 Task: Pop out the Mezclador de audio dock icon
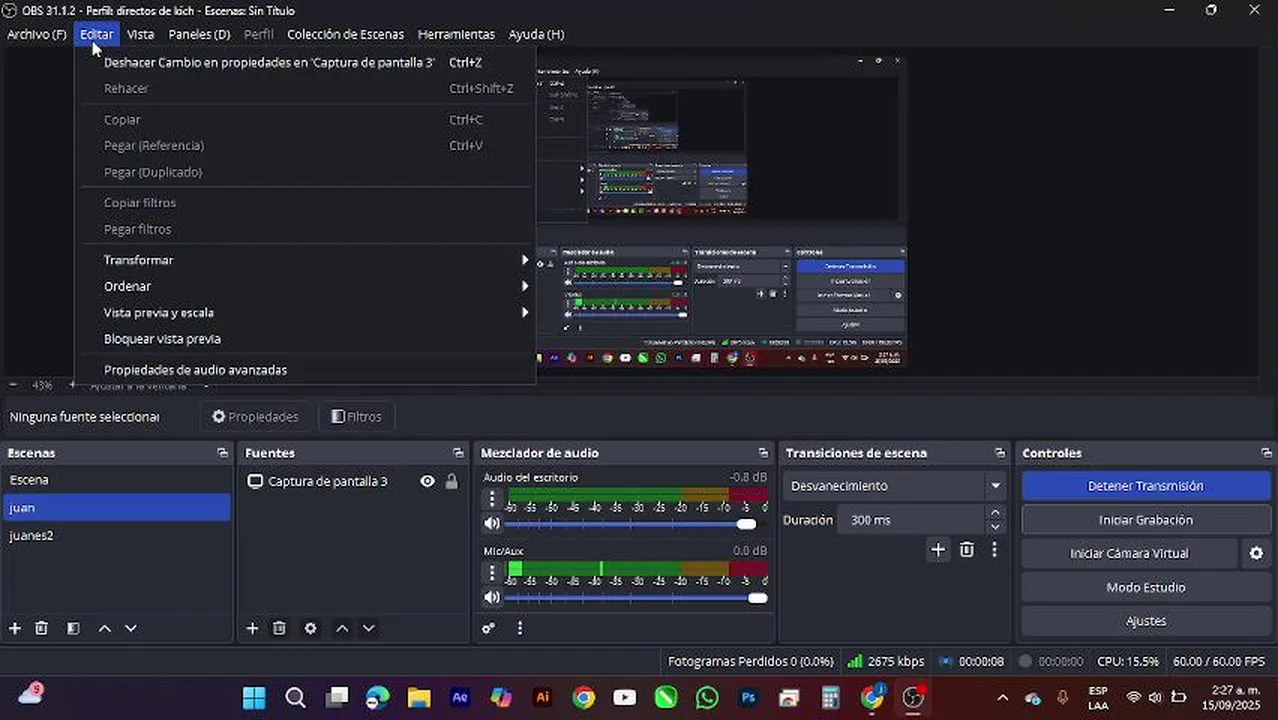763,453
